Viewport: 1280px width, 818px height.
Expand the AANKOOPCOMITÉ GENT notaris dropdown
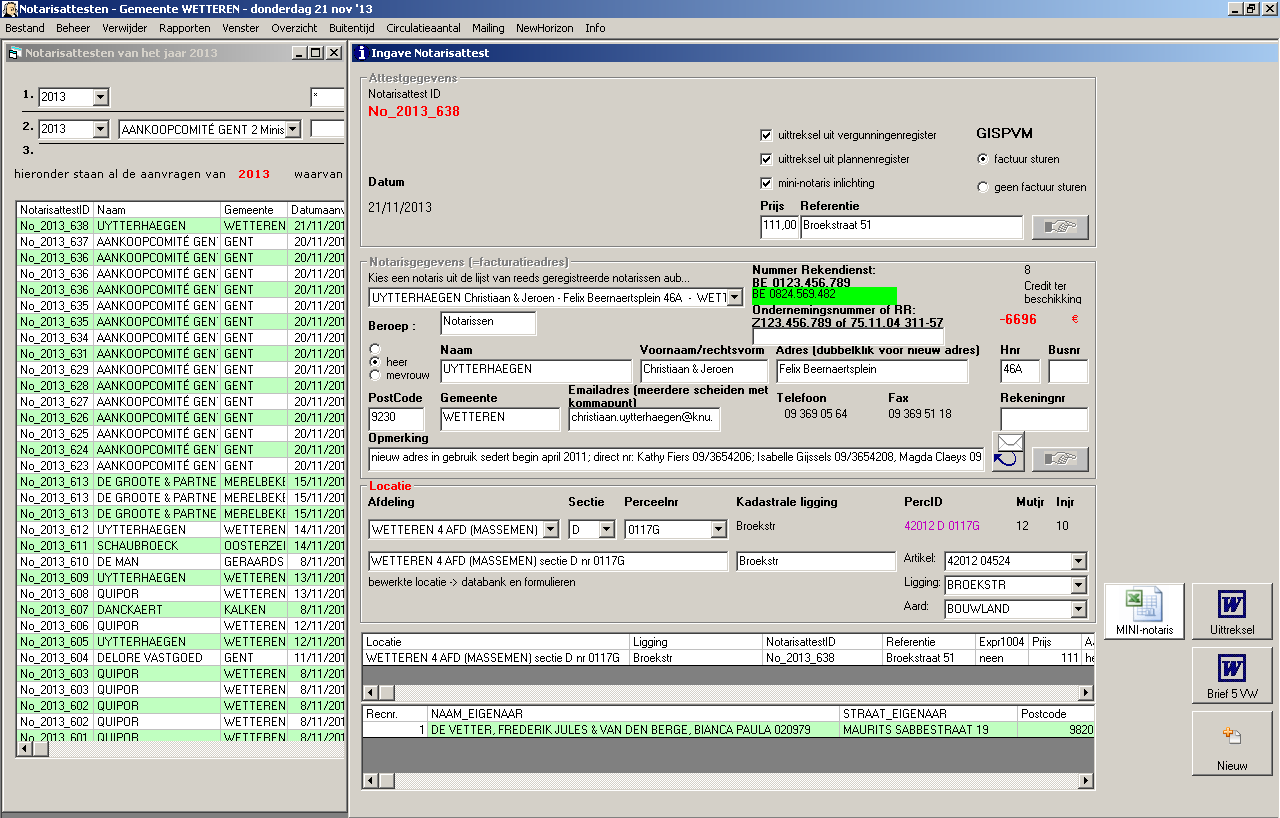(292, 129)
